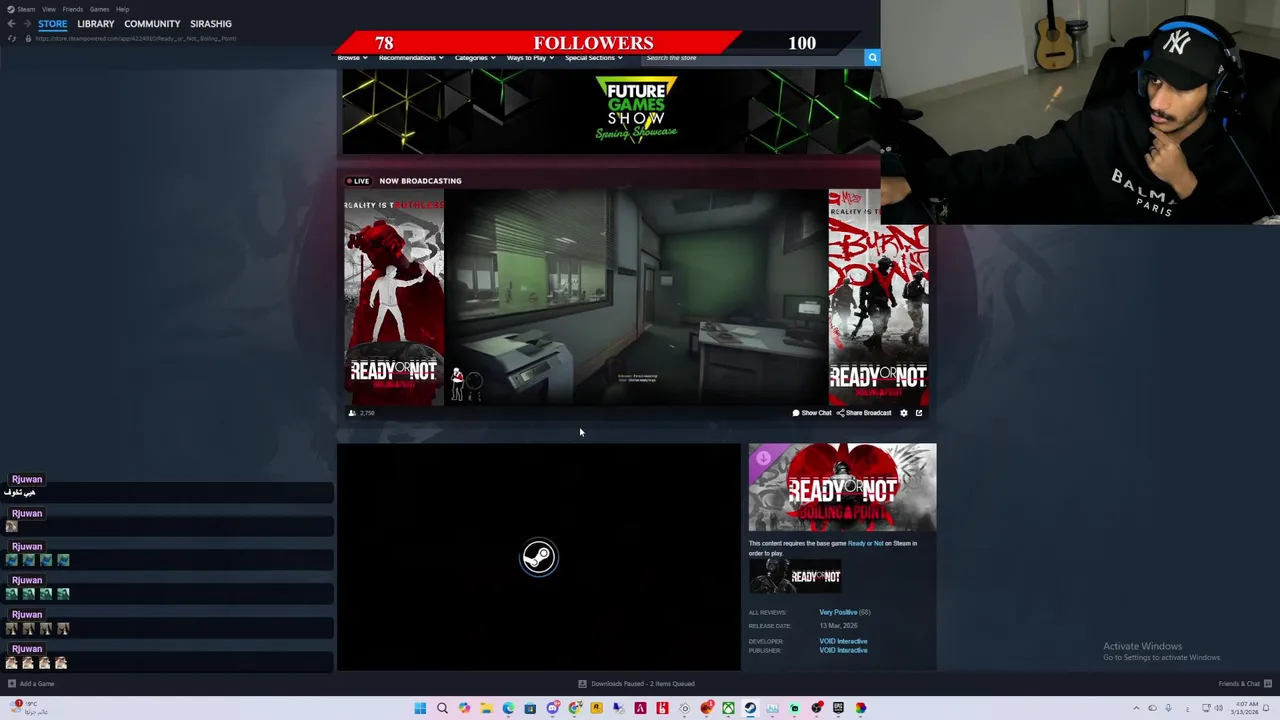Open the Games menu
1280x720 pixels.
pos(99,9)
